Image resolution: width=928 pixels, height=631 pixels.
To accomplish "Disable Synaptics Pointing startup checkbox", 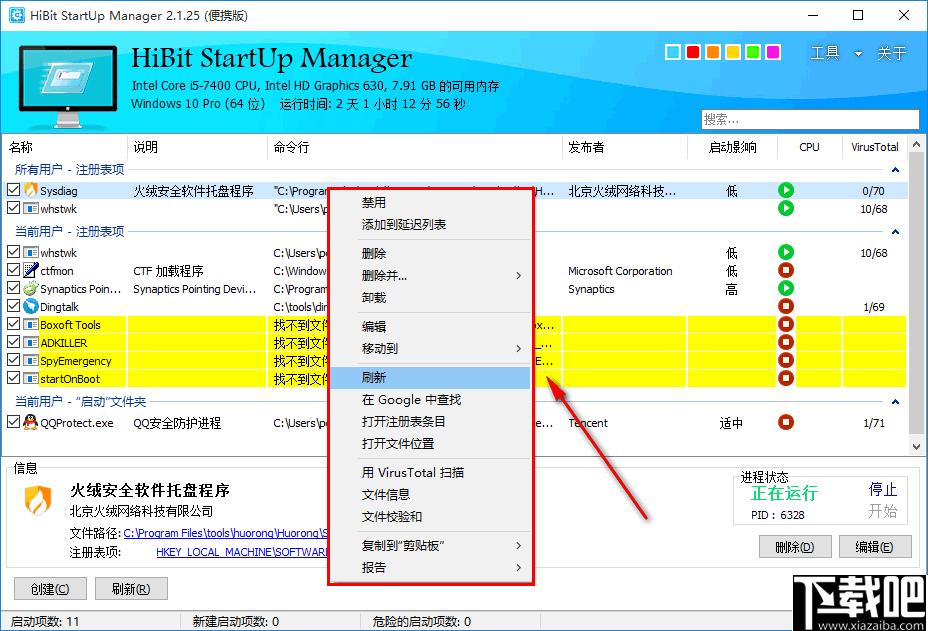I will pos(14,288).
